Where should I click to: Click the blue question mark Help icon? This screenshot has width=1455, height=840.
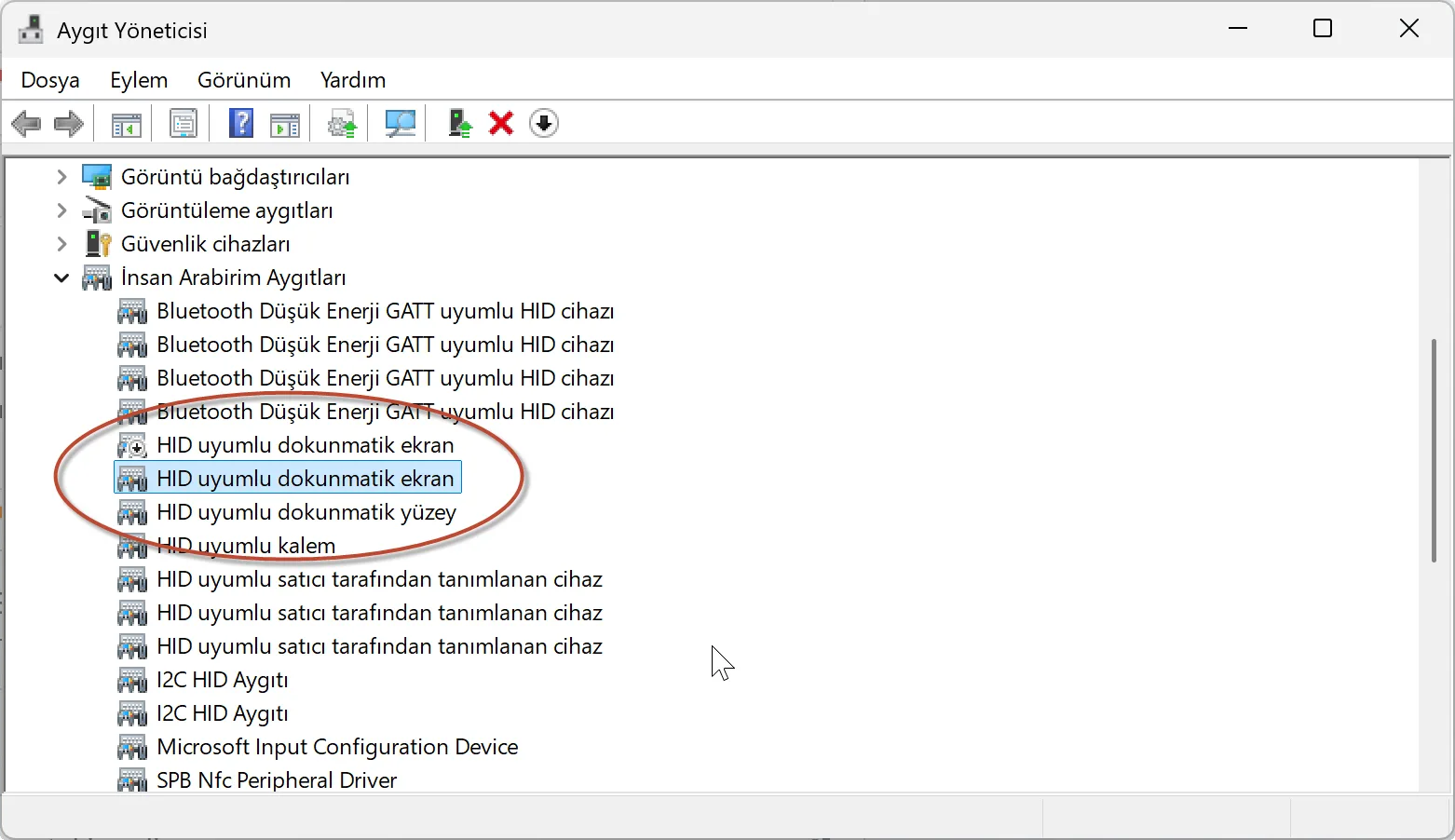click(241, 123)
